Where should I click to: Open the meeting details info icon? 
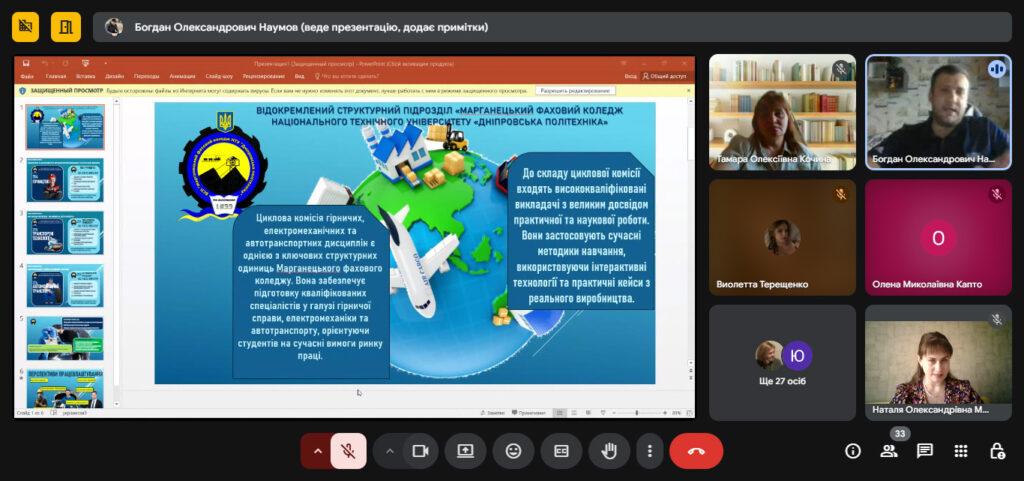[x=853, y=451]
